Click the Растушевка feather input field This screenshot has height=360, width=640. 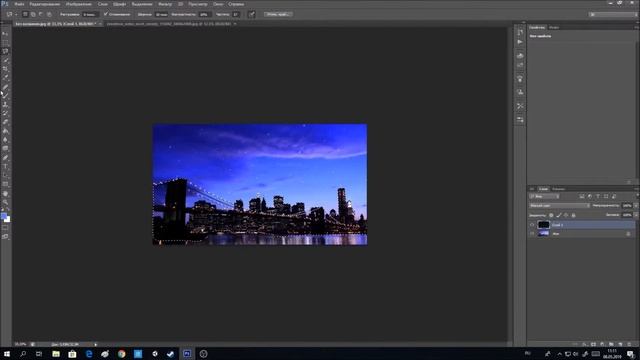coord(90,14)
